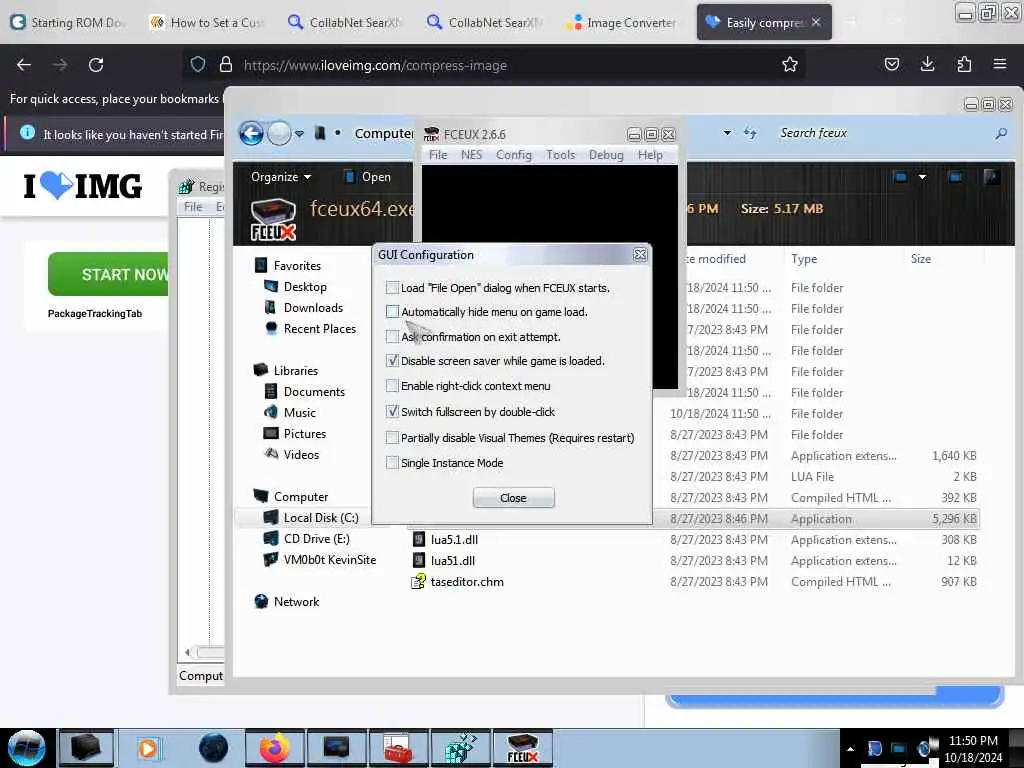Open address bar history dropdown in Explorer
Viewport: 1024px width, 768px height.
click(727, 133)
